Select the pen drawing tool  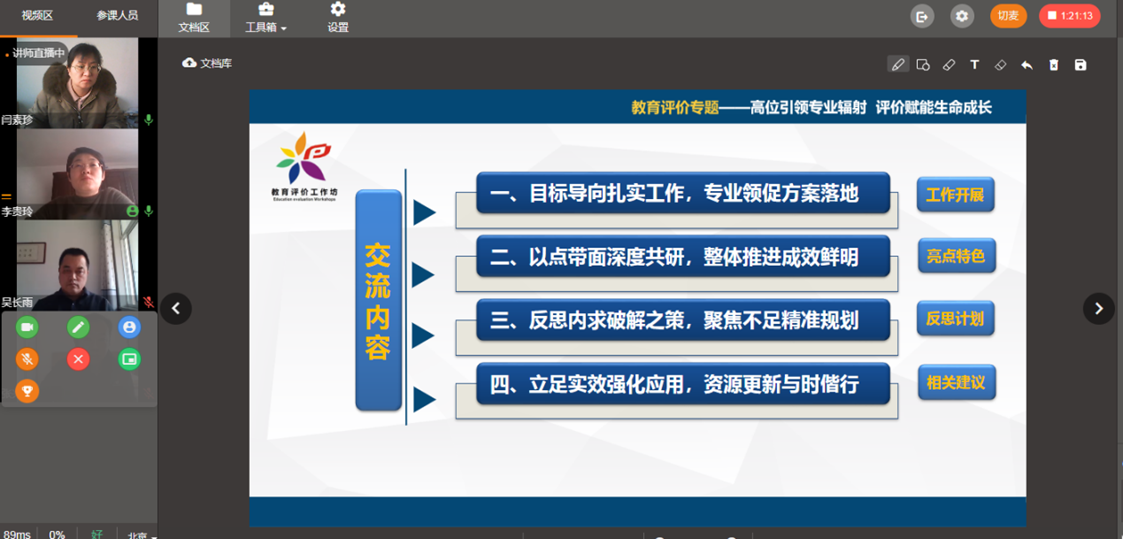click(x=897, y=65)
